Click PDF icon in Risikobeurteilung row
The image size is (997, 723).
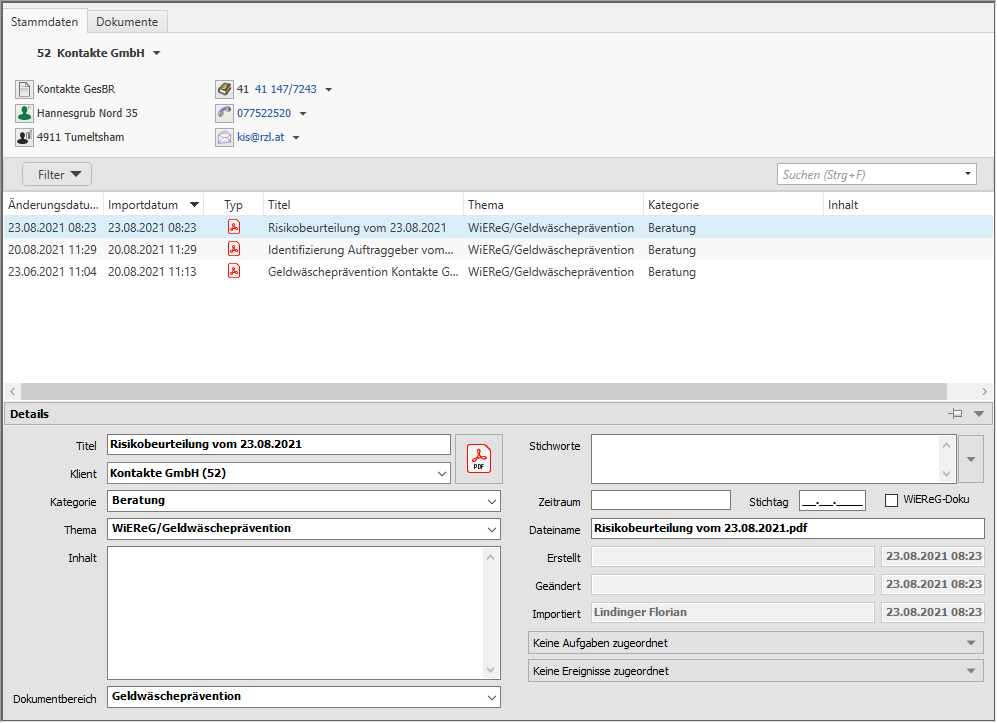234,227
